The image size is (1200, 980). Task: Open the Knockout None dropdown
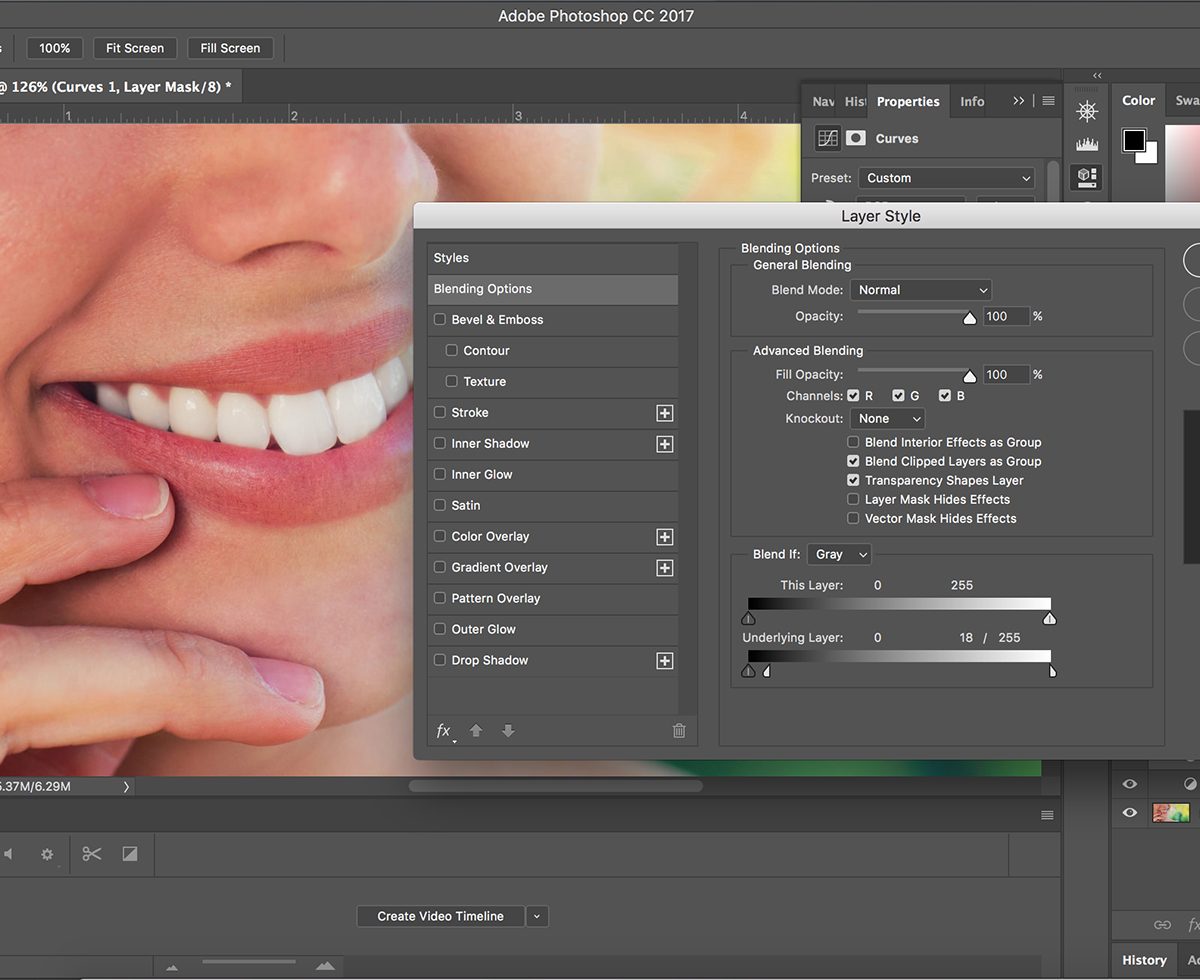(x=887, y=419)
